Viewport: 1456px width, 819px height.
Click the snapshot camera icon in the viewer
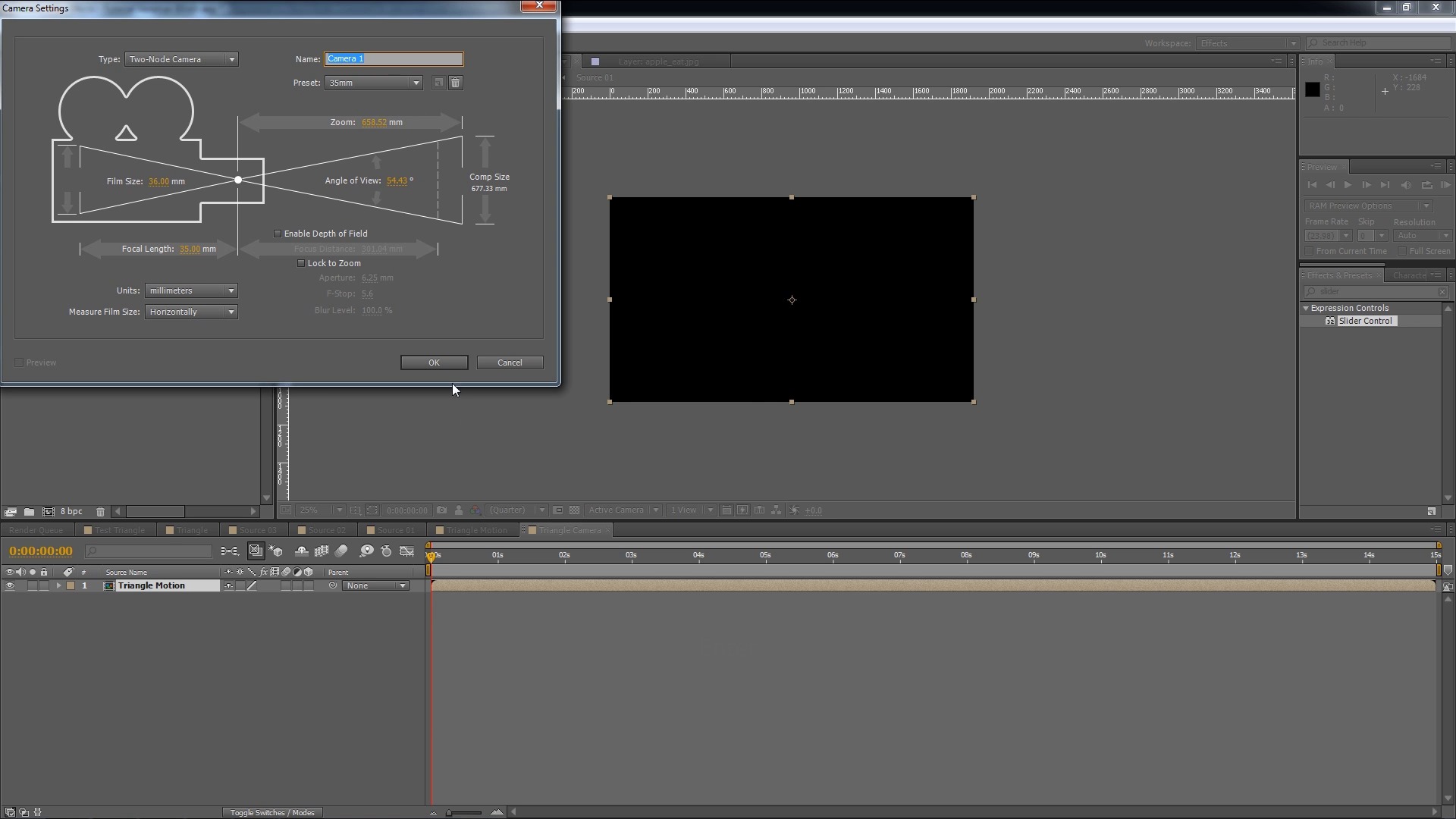tap(441, 510)
